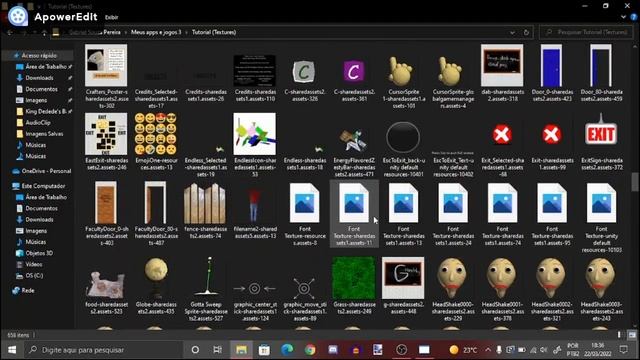Click the Pesquisar Tutorial (Textures) search box
Image resolution: width=640 pixels, height=360 pixels.
588,32
